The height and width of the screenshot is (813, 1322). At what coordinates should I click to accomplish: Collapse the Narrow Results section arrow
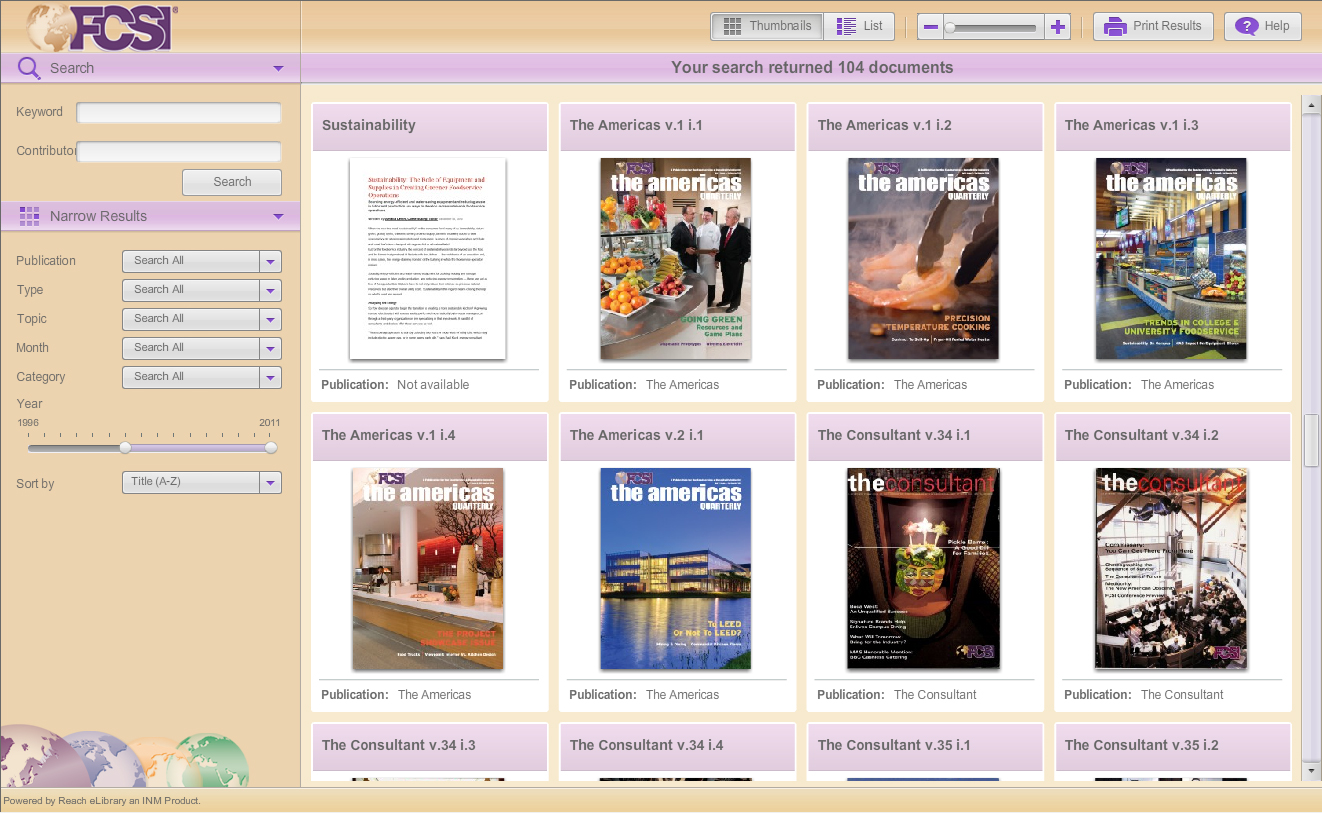tap(278, 216)
